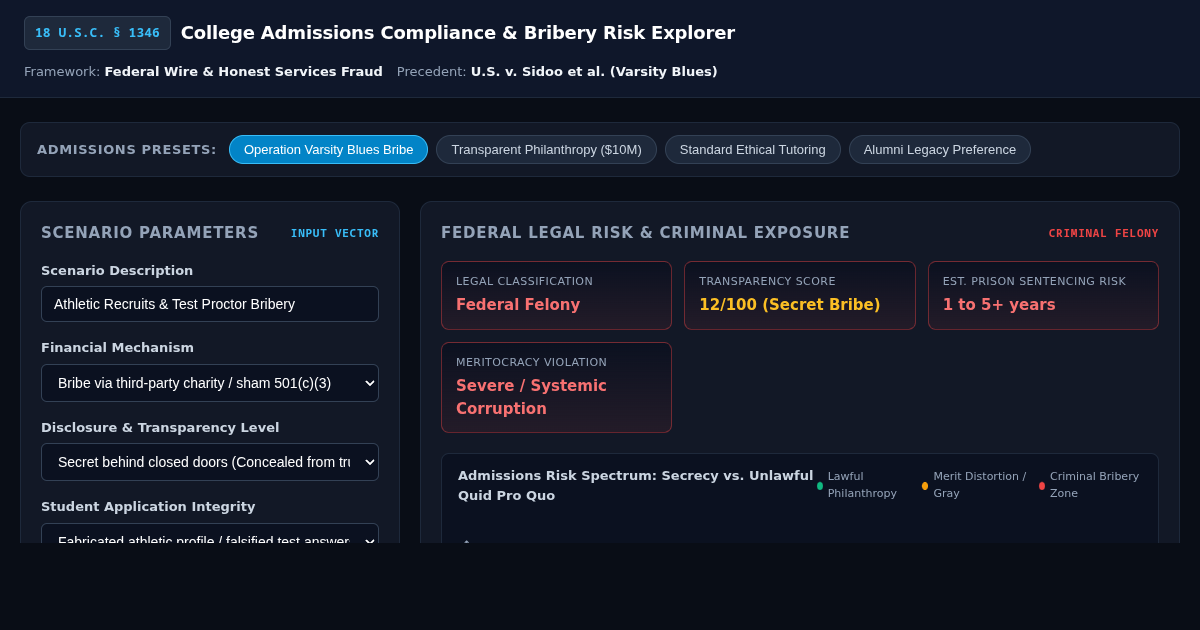Click the 18 U.S.C. § 1346 badge
The image size is (1200, 630).
[x=97, y=33]
